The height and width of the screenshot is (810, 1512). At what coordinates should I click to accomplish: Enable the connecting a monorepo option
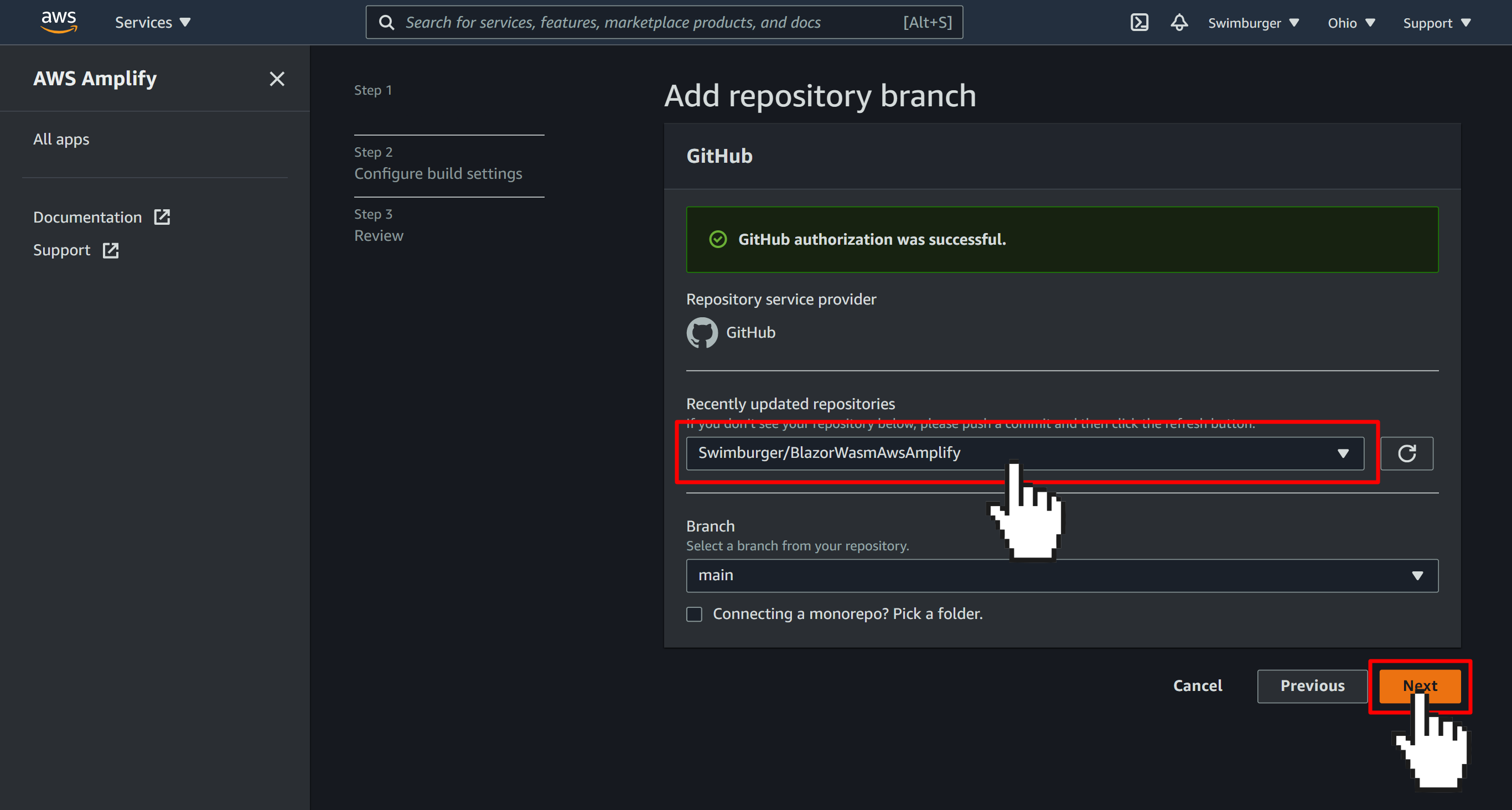tap(694, 614)
